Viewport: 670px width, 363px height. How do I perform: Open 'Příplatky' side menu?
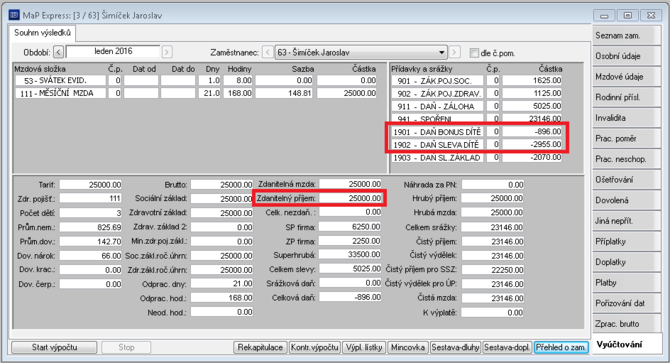626,241
